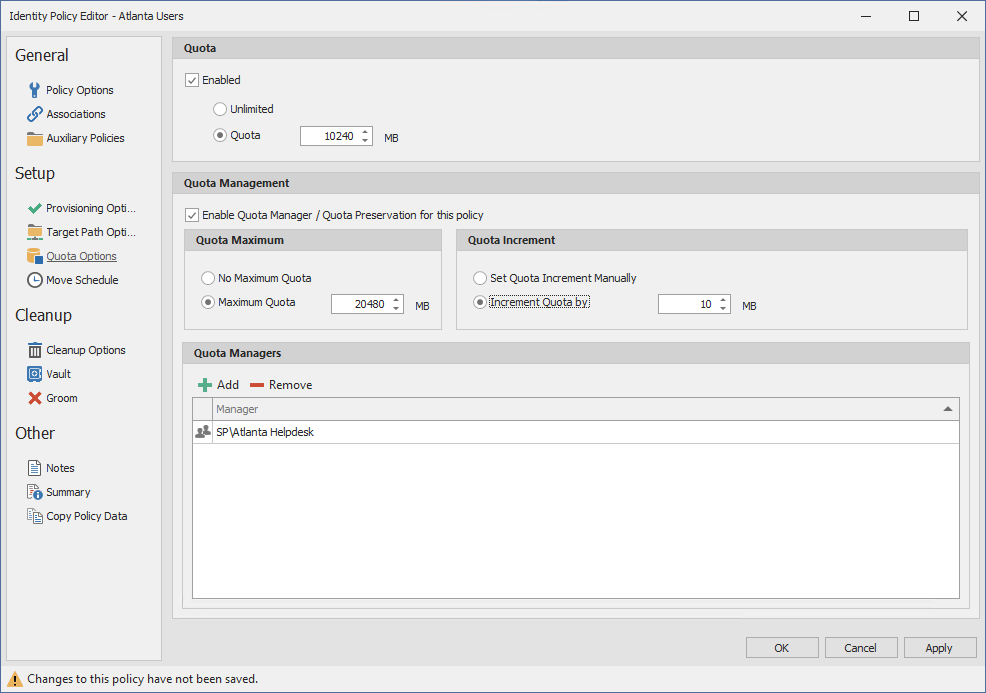Open the Vault safe icon
This screenshot has height=693, width=986.
pos(34,374)
